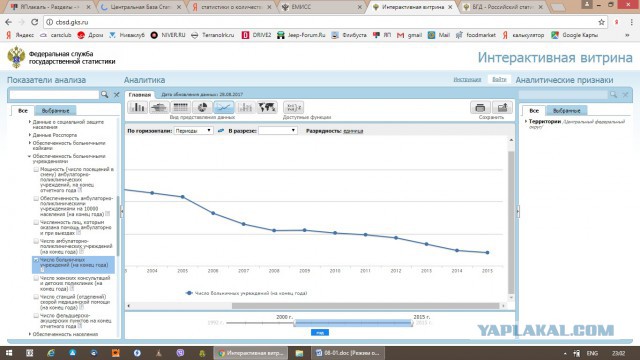Open the world map view icon
640x360 pixels.
point(267,107)
